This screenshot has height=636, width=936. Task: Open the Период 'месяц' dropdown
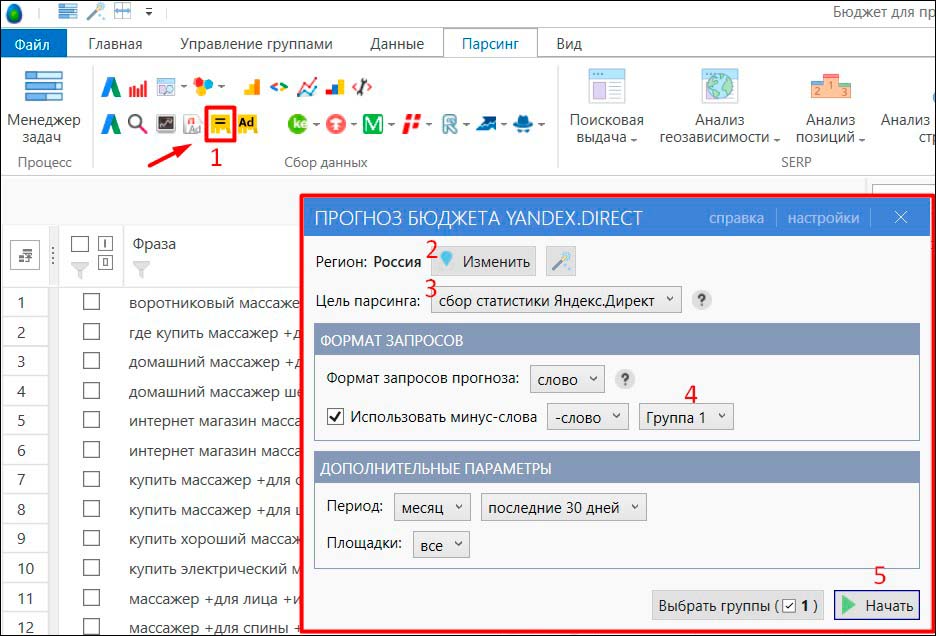pos(432,508)
